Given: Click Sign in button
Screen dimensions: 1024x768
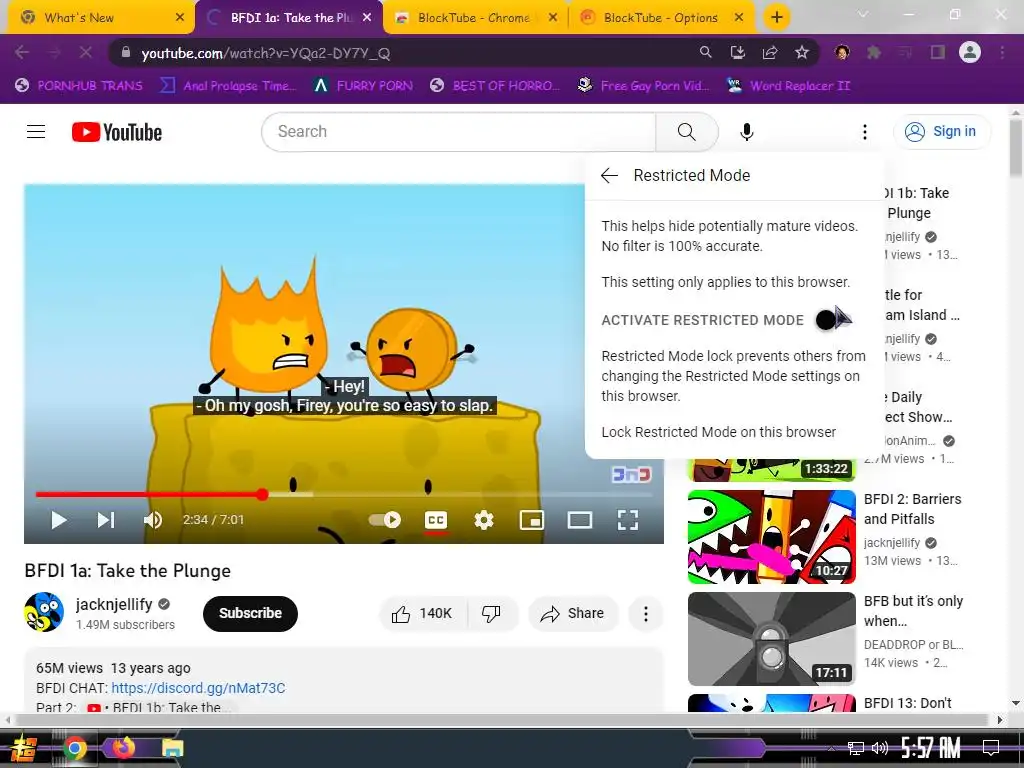Looking at the screenshot, I should (941, 131).
